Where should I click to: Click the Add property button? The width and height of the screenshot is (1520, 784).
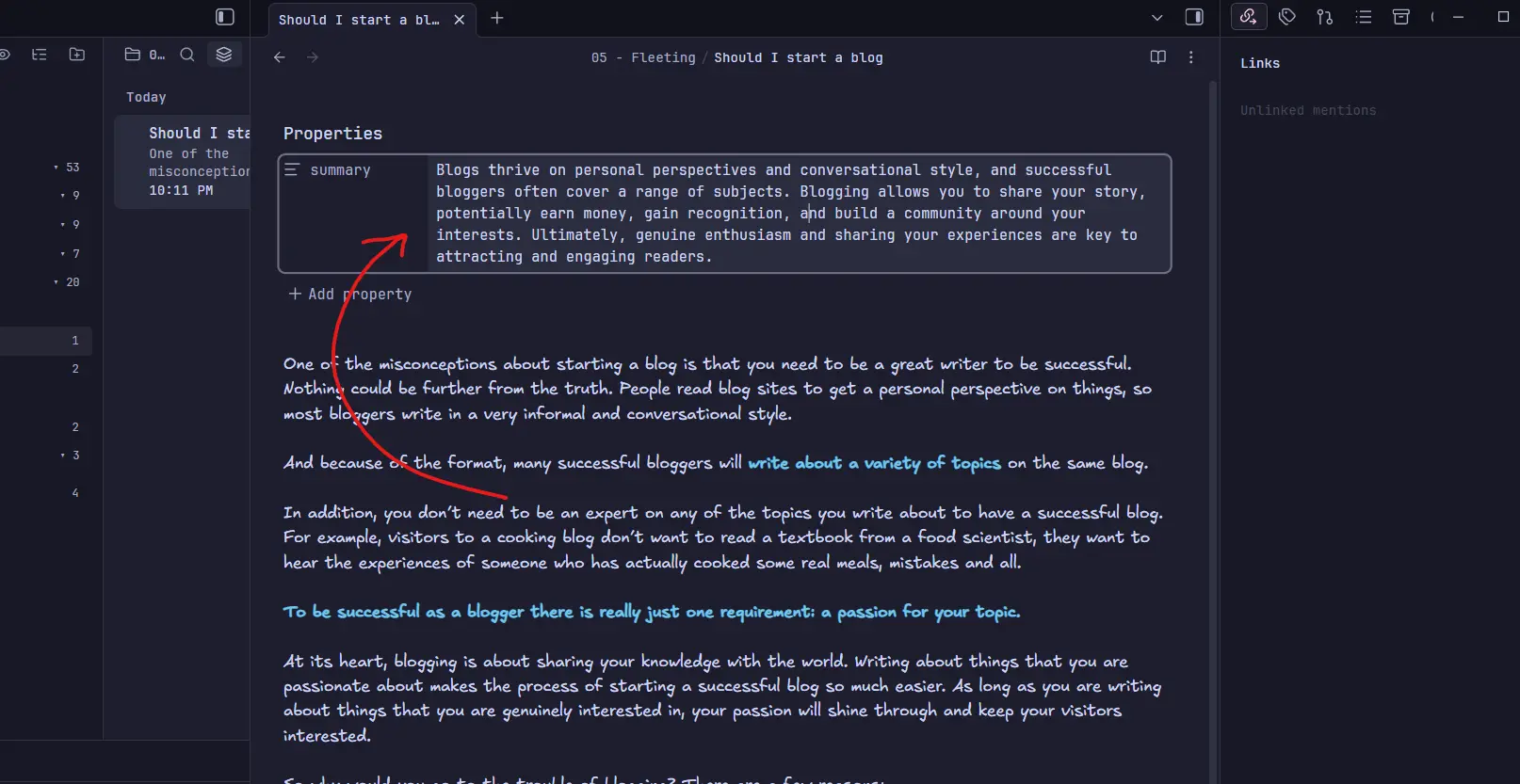350,294
